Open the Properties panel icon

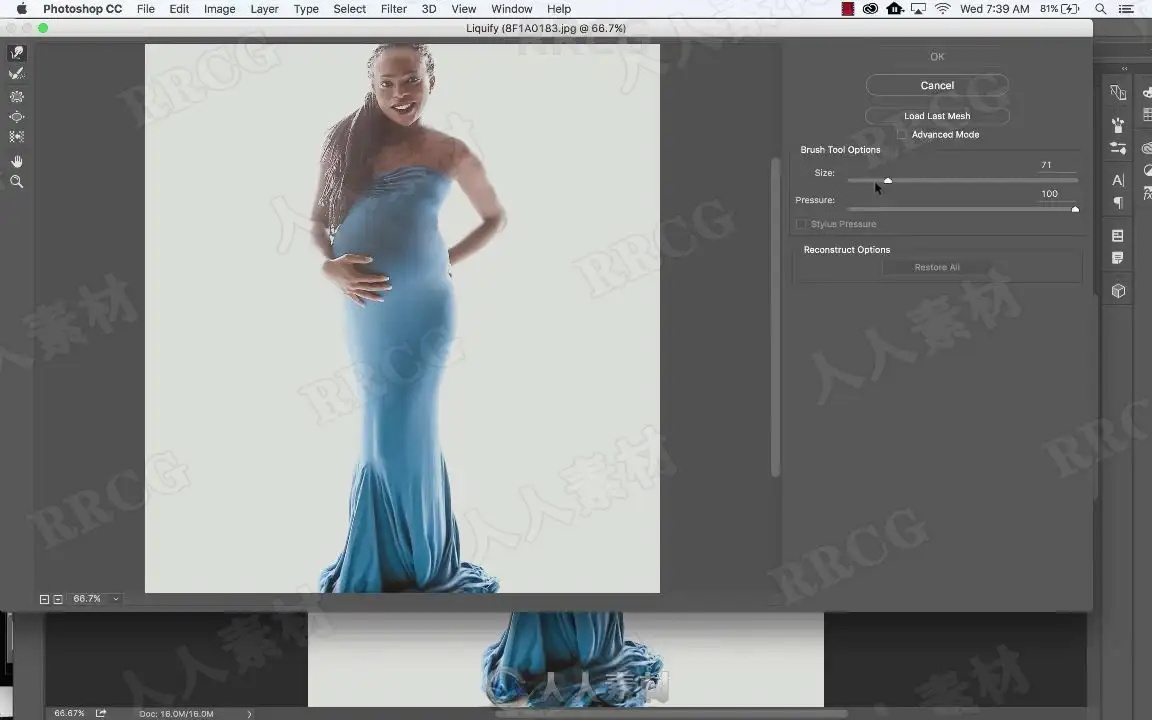[1118, 236]
